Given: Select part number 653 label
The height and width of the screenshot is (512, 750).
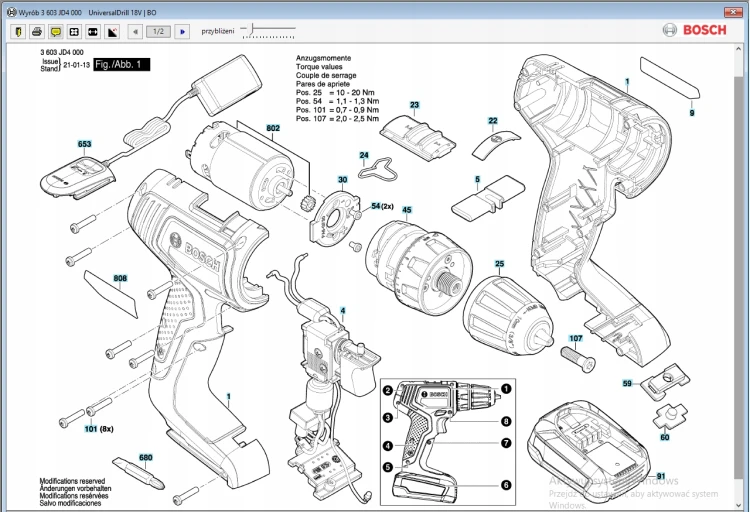Looking at the screenshot, I should coord(84,144).
